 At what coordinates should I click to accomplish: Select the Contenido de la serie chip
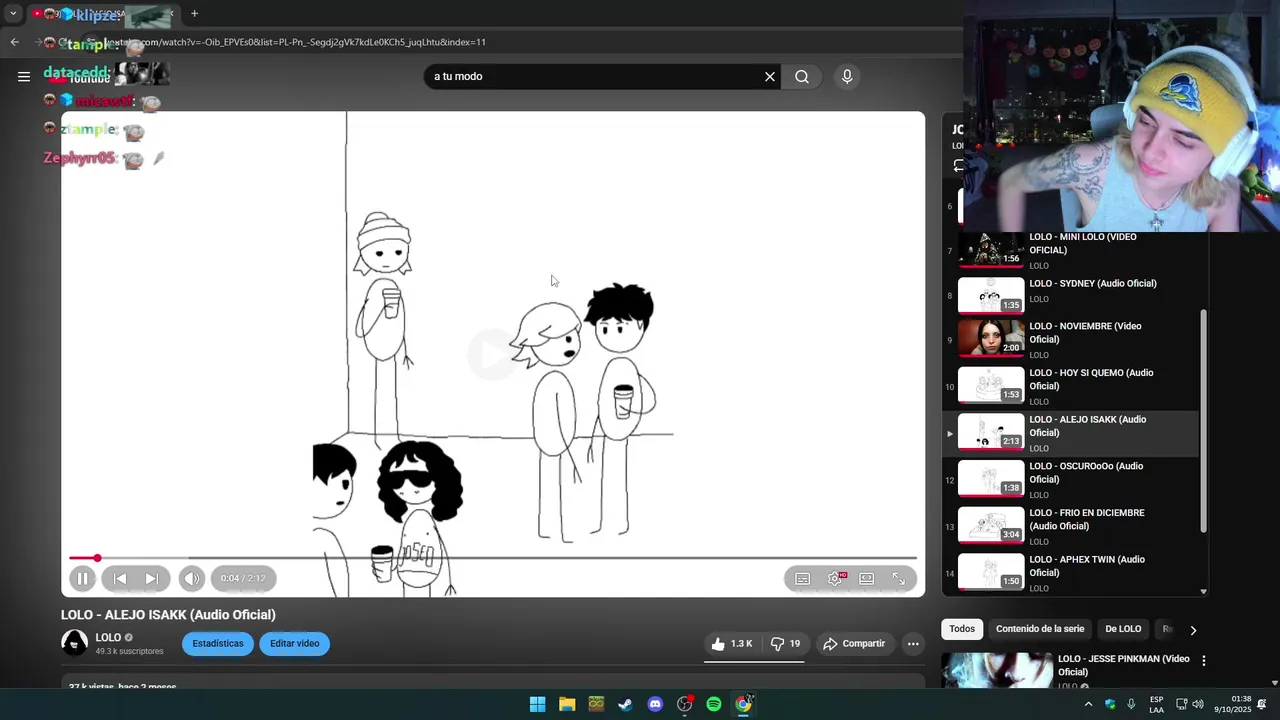coord(1040,629)
